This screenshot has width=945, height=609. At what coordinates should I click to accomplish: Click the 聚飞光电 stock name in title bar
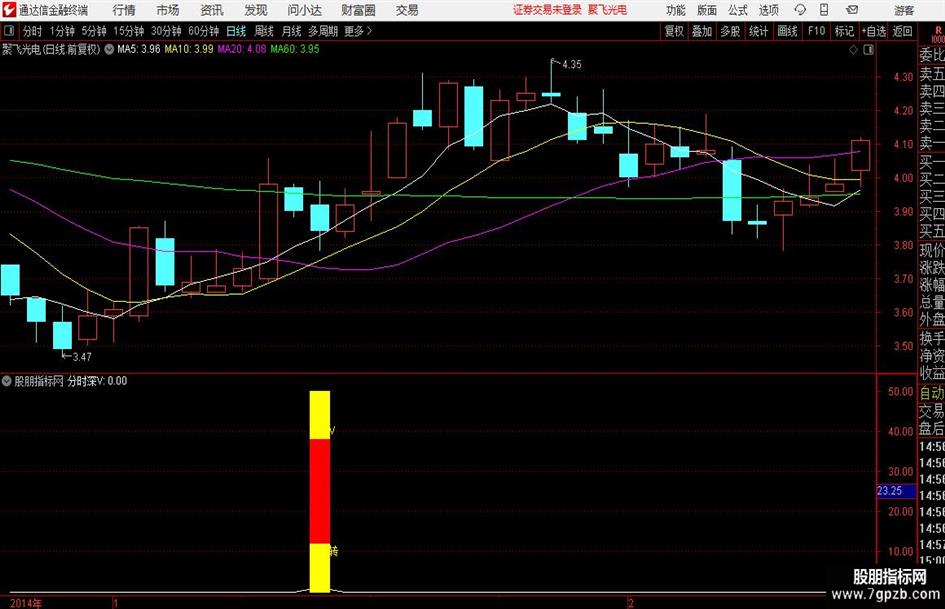click(607, 10)
